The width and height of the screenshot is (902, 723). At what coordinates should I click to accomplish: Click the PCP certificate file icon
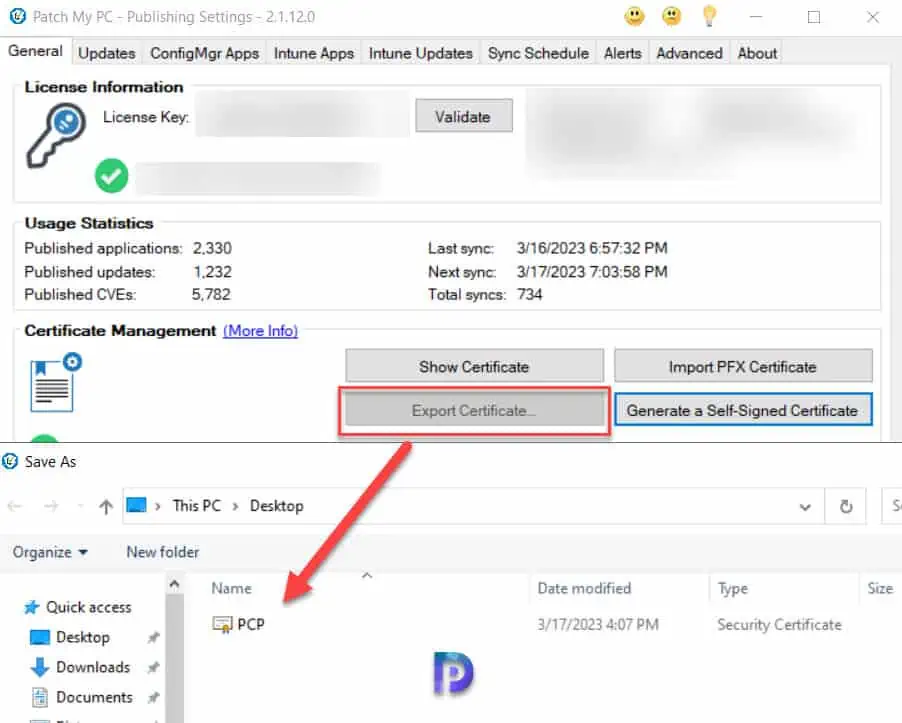click(222, 625)
